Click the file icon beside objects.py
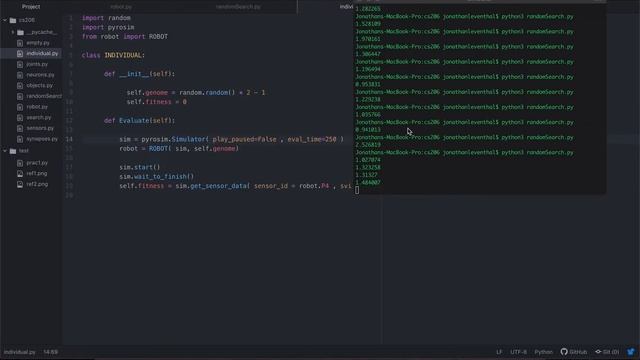 point(20,85)
